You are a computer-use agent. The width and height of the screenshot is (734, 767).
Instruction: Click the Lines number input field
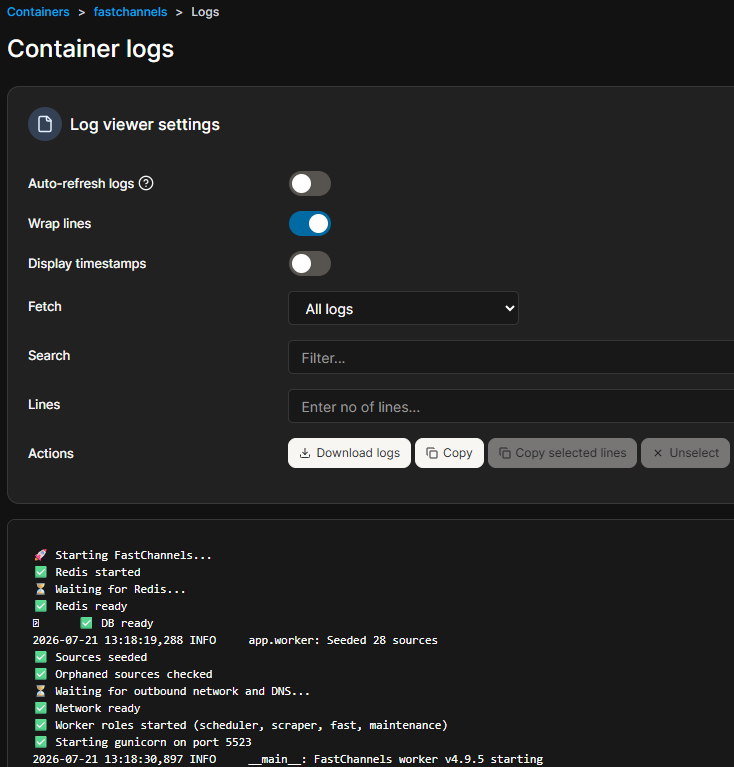(x=511, y=406)
